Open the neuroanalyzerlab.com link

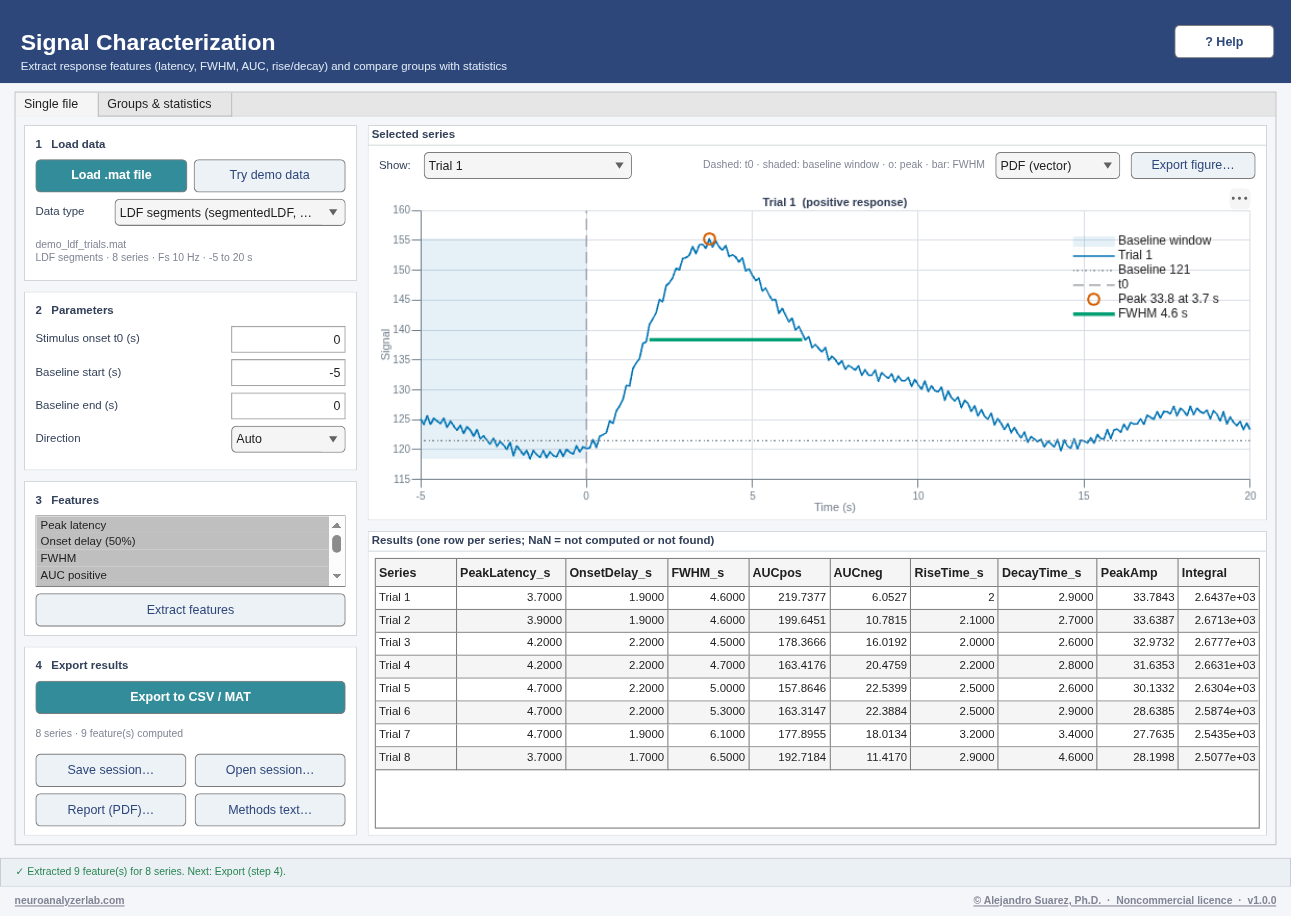(x=69, y=900)
